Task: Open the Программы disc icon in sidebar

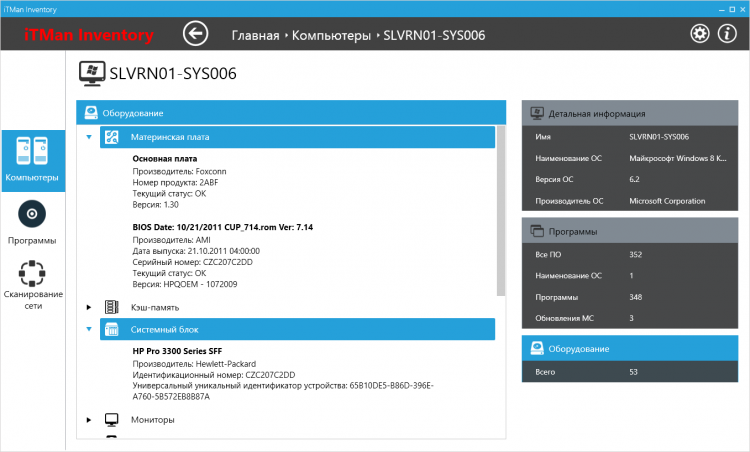Action: click(32, 214)
